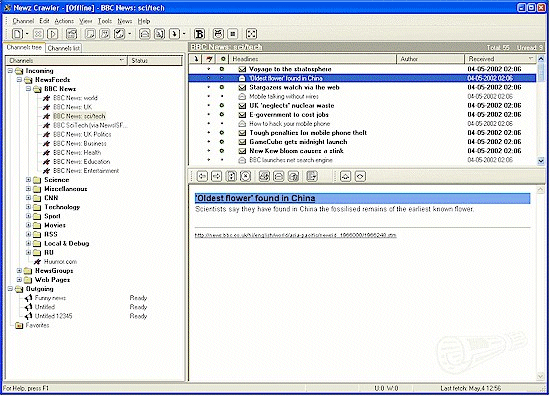Select the BBC News: Business channel
550x396 pixels.
[80, 143]
